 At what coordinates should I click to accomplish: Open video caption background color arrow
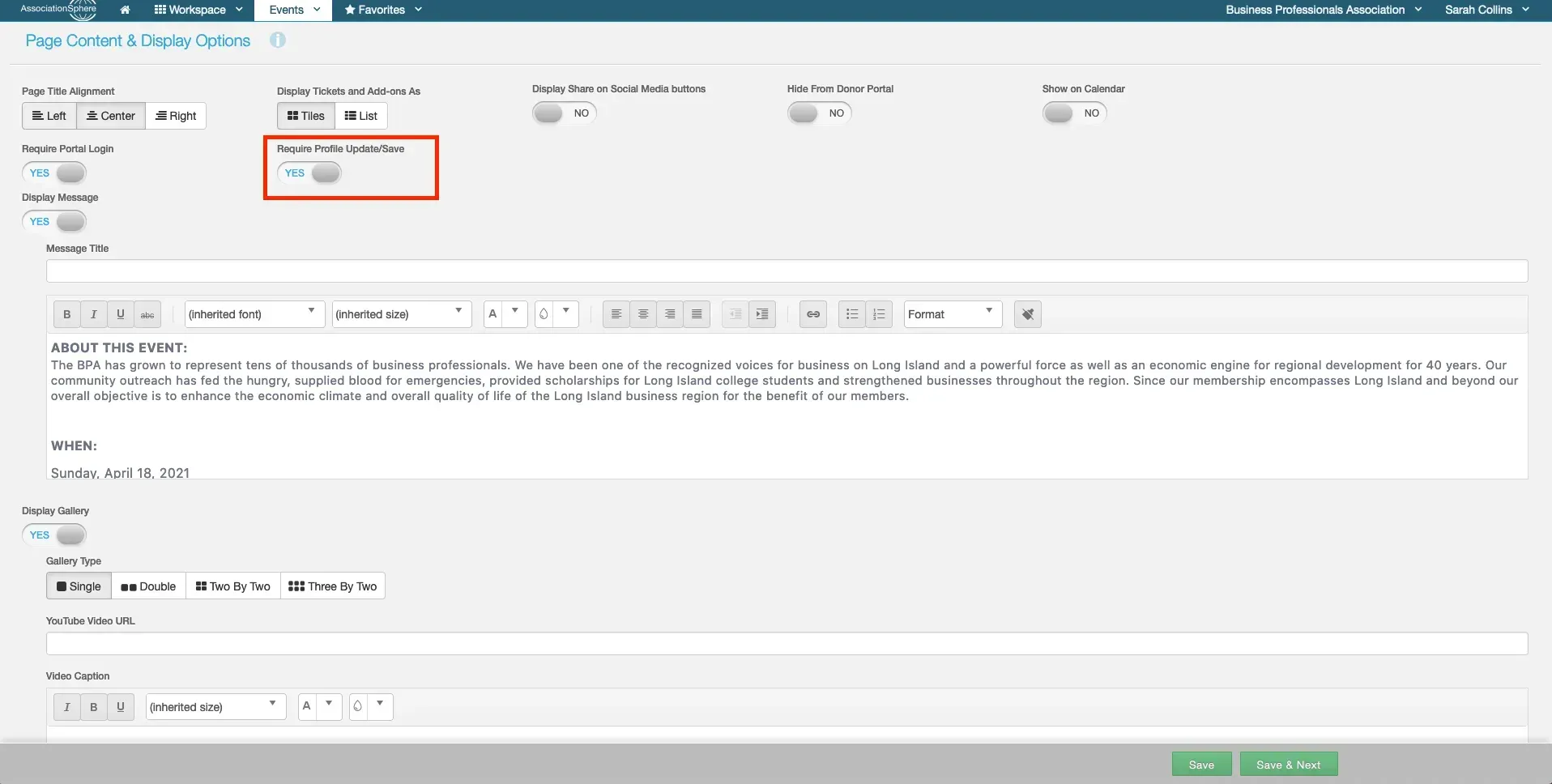[x=381, y=705]
